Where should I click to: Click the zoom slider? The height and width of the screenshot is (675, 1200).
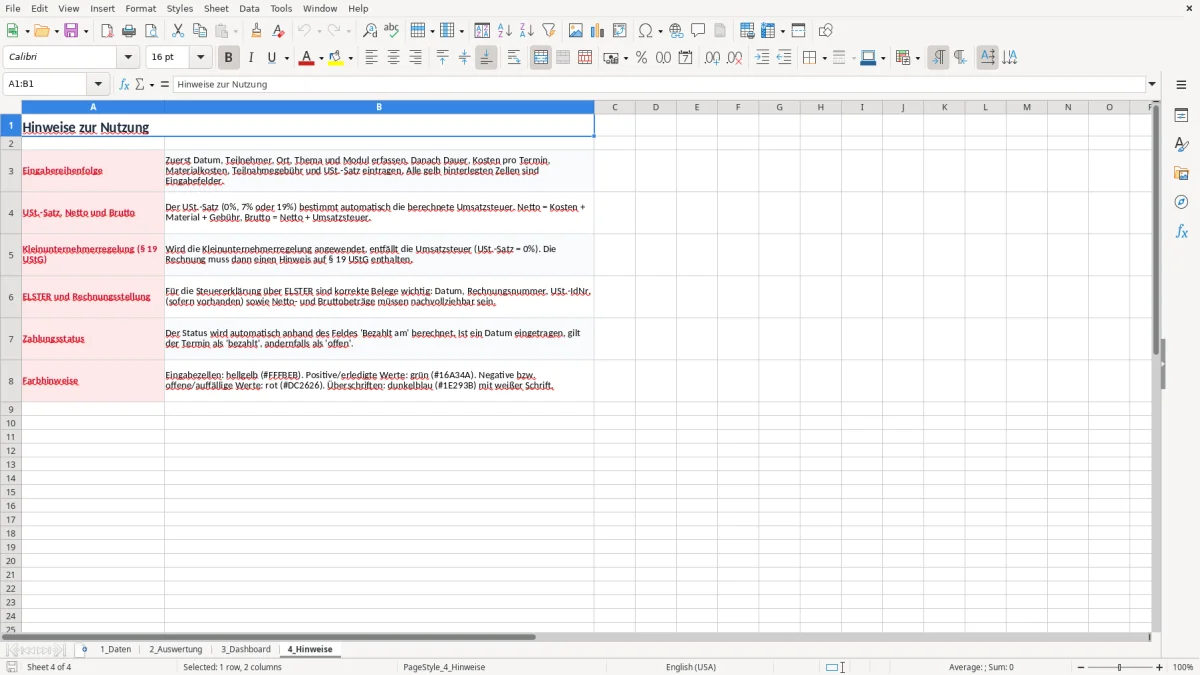click(x=1120, y=667)
